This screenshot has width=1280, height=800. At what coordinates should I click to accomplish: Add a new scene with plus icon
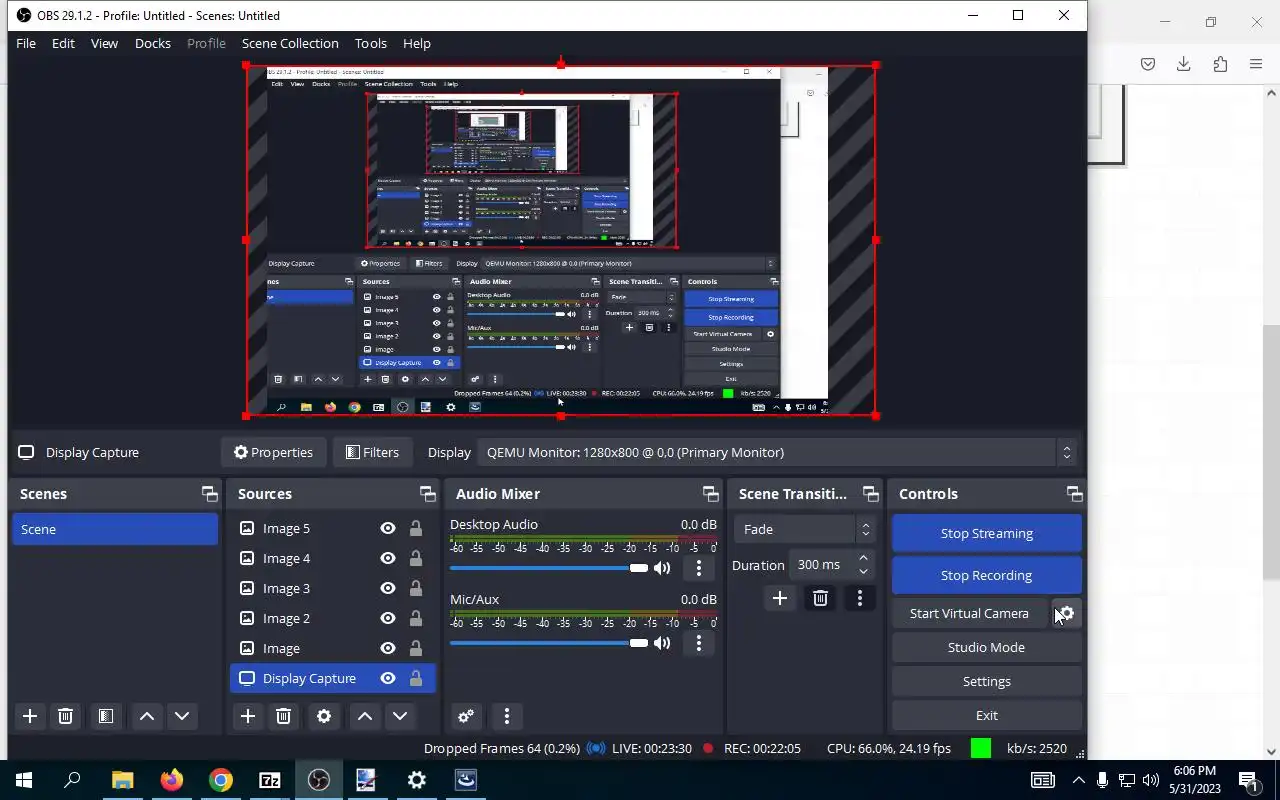click(x=30, y=716)
